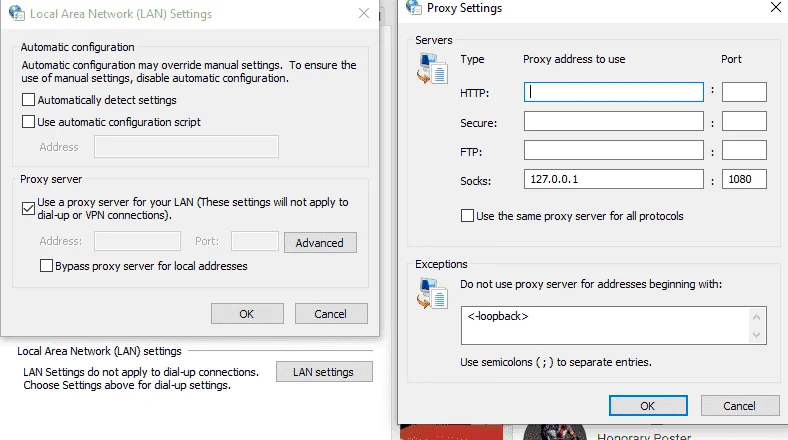The width and height of the screenshot is (788, 440).
Task: Click the 'Local Area Network (LAN) settings' heading
Action: (x=100, y=351)
